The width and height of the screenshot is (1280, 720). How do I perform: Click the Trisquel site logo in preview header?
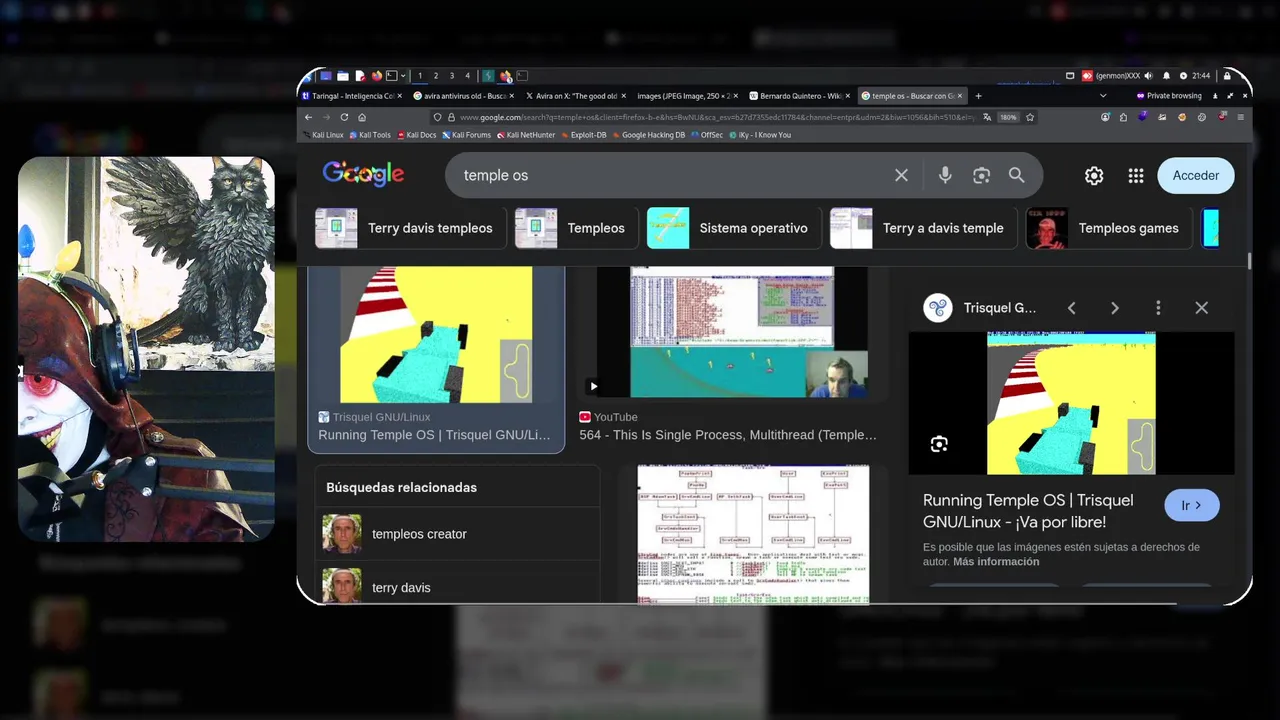tap(938, 308)
